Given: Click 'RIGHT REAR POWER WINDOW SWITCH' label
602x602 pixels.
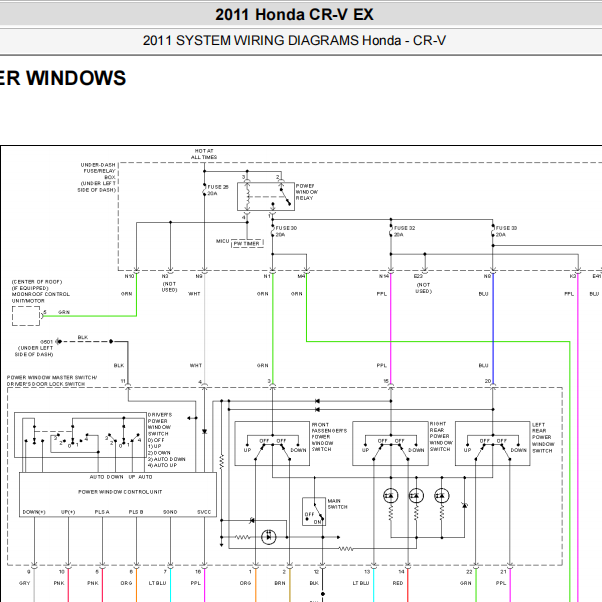Looking at the screenshot, I should coord(441,436).
